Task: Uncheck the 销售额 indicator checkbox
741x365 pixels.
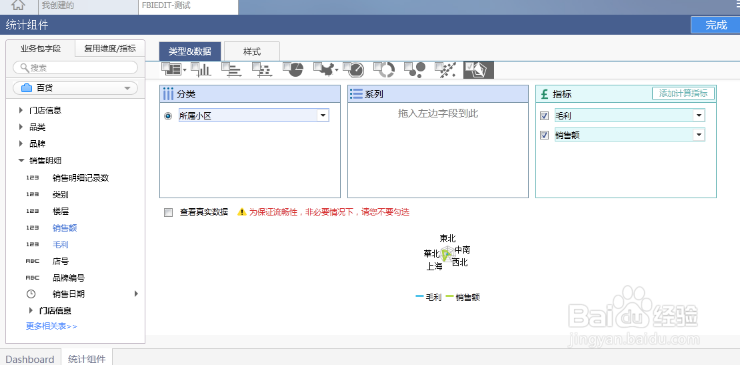Action: pyautogui.click(x=544, y=135)
